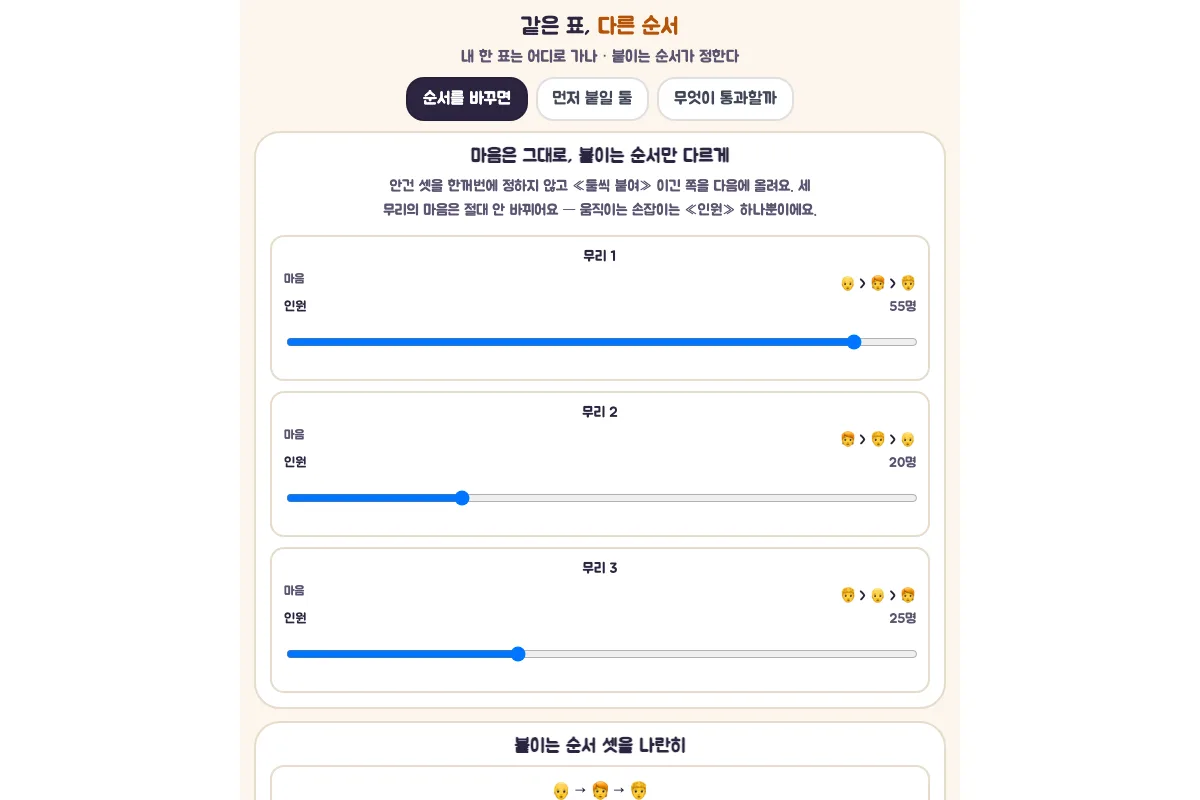The image size is (1200, 800).
Task: Click the blond emoji in the bottom order row
Action: [639, 790]
